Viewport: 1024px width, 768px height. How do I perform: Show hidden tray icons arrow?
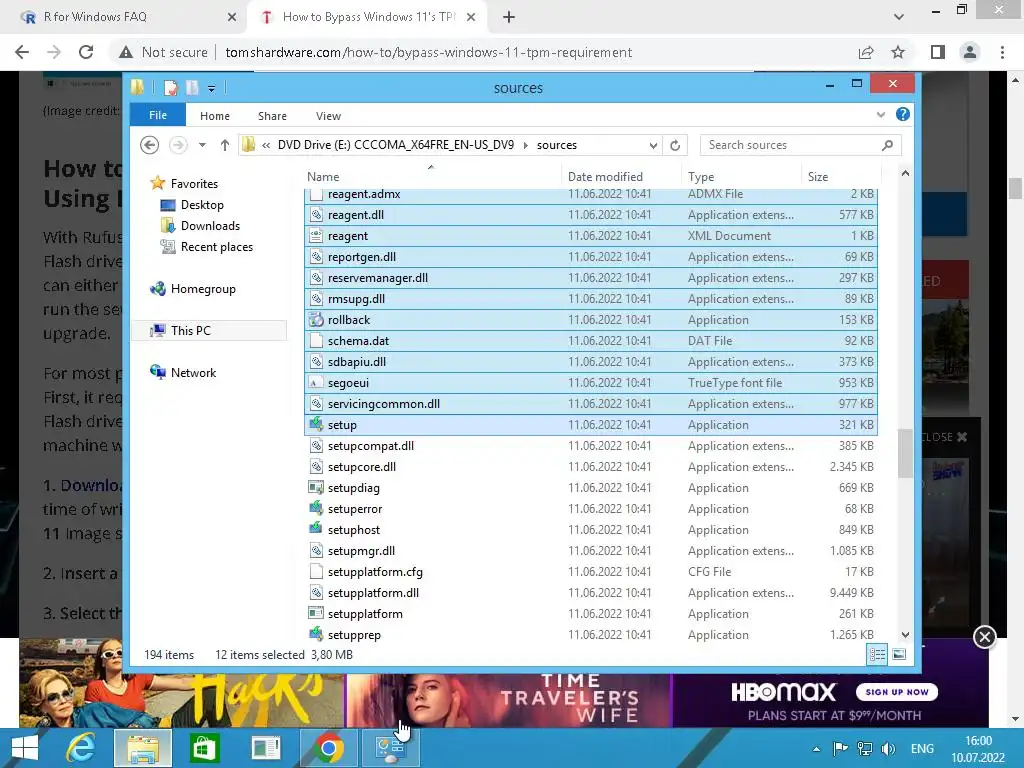(x=816, y=749)
